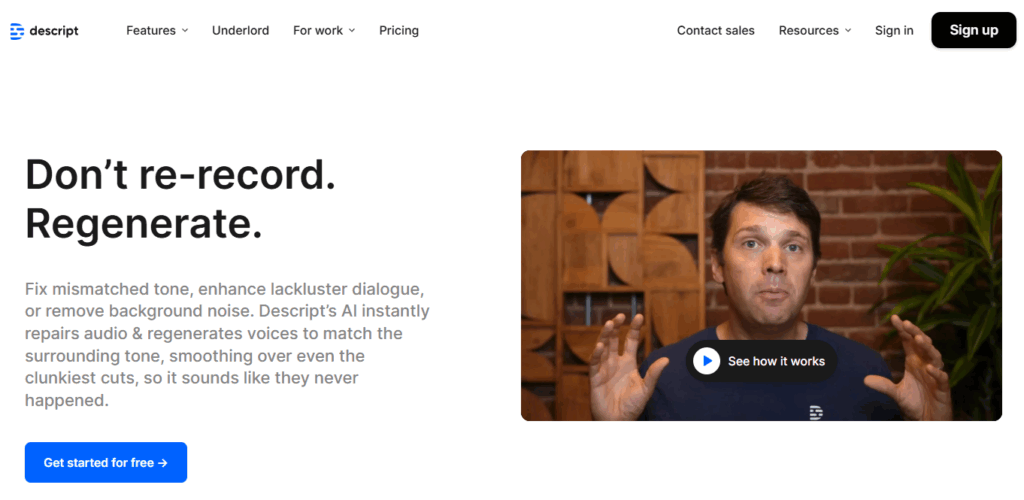
Task: Click the Sign in link
Action: [894, 31]
